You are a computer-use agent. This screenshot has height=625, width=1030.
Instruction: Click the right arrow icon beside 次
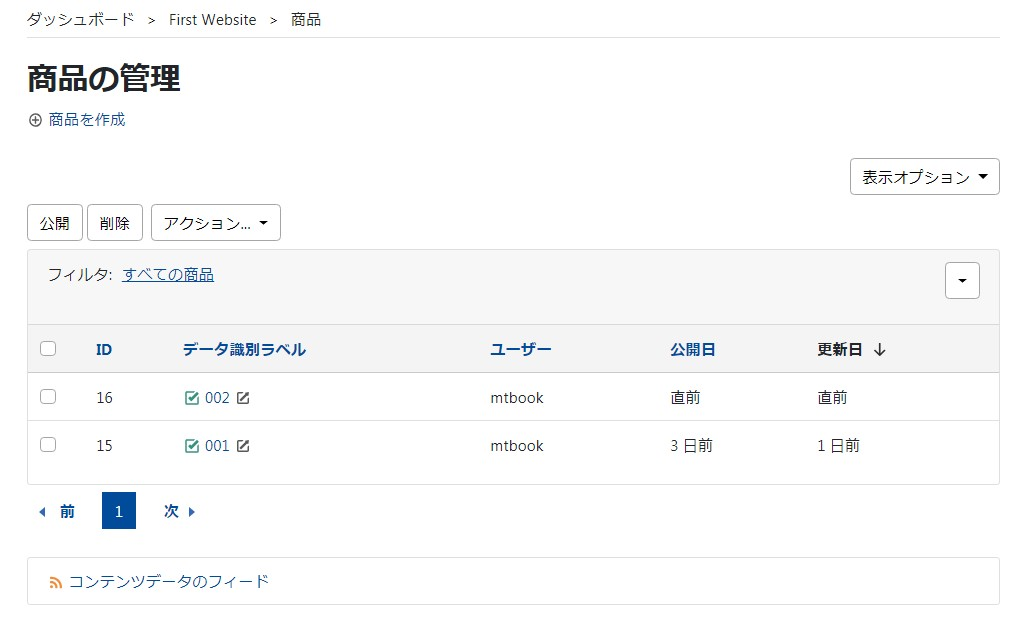point(192,511)
